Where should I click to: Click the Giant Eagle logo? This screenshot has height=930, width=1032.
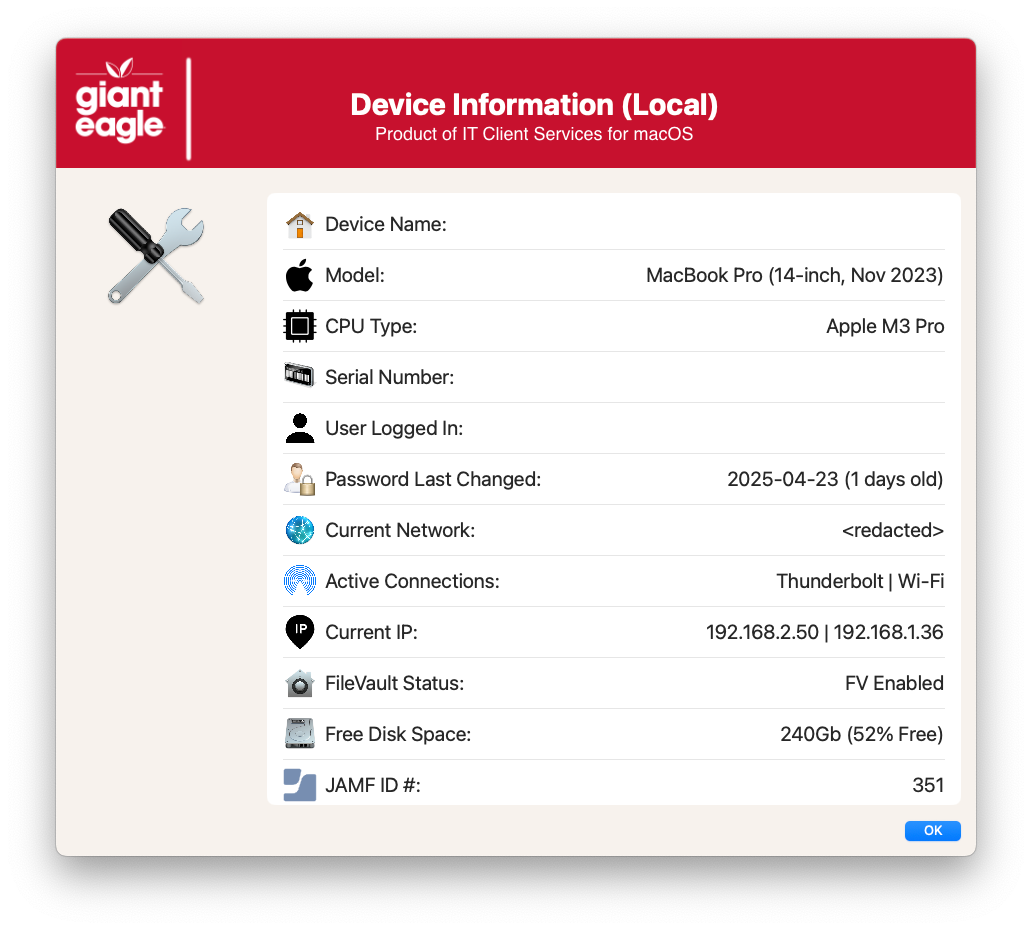(x=119, y=100)
